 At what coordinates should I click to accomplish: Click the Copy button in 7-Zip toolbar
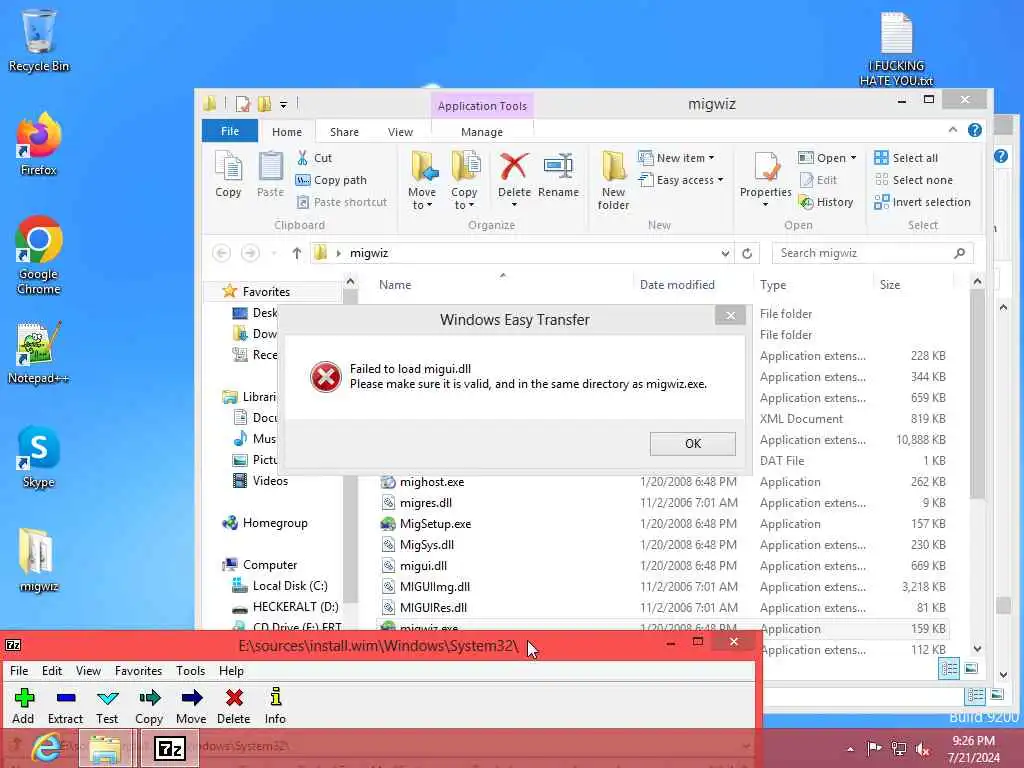pos(149,706)
